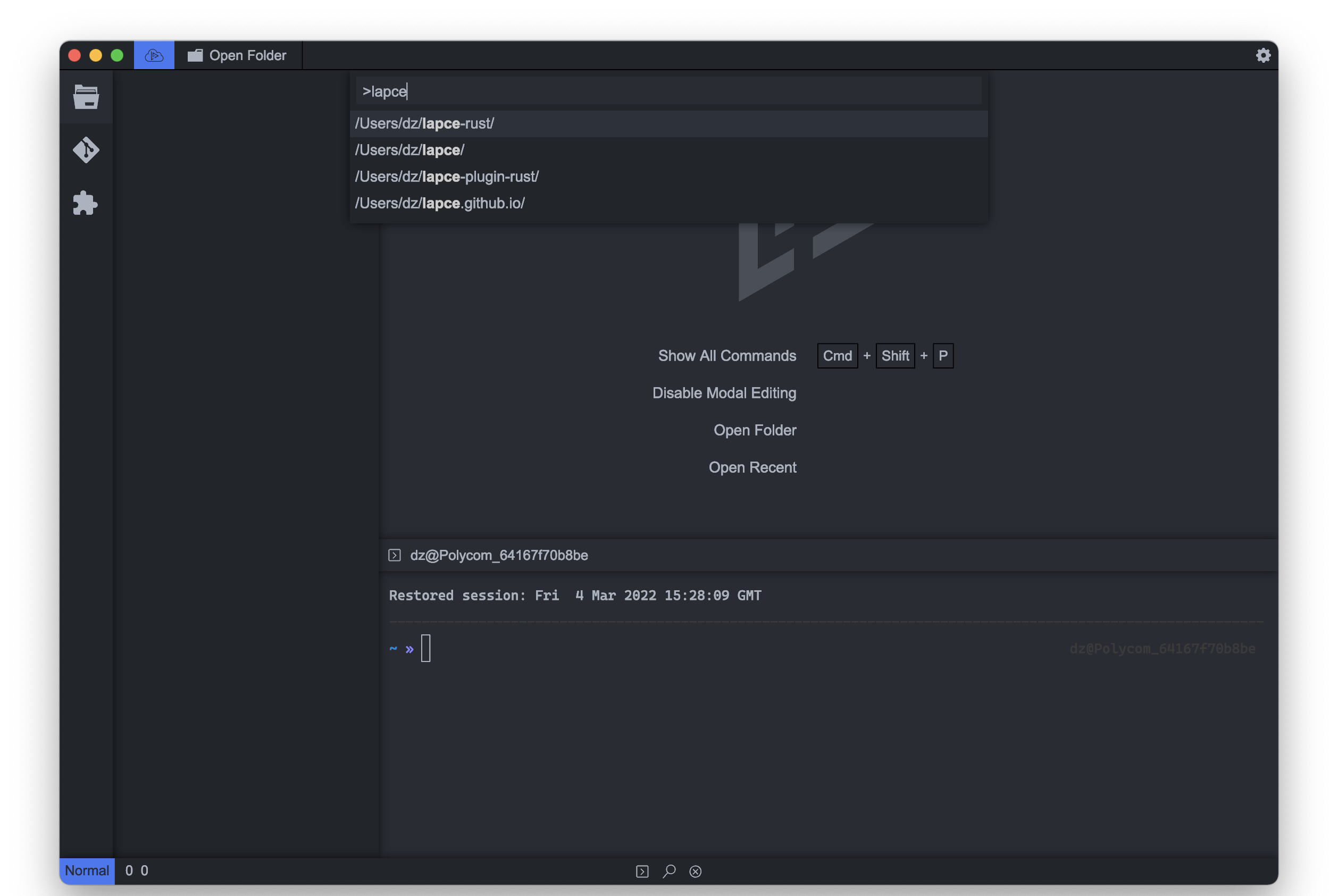Click the remote connection cloud icon
The image size is (1338, 896).
tap(154, 55)
